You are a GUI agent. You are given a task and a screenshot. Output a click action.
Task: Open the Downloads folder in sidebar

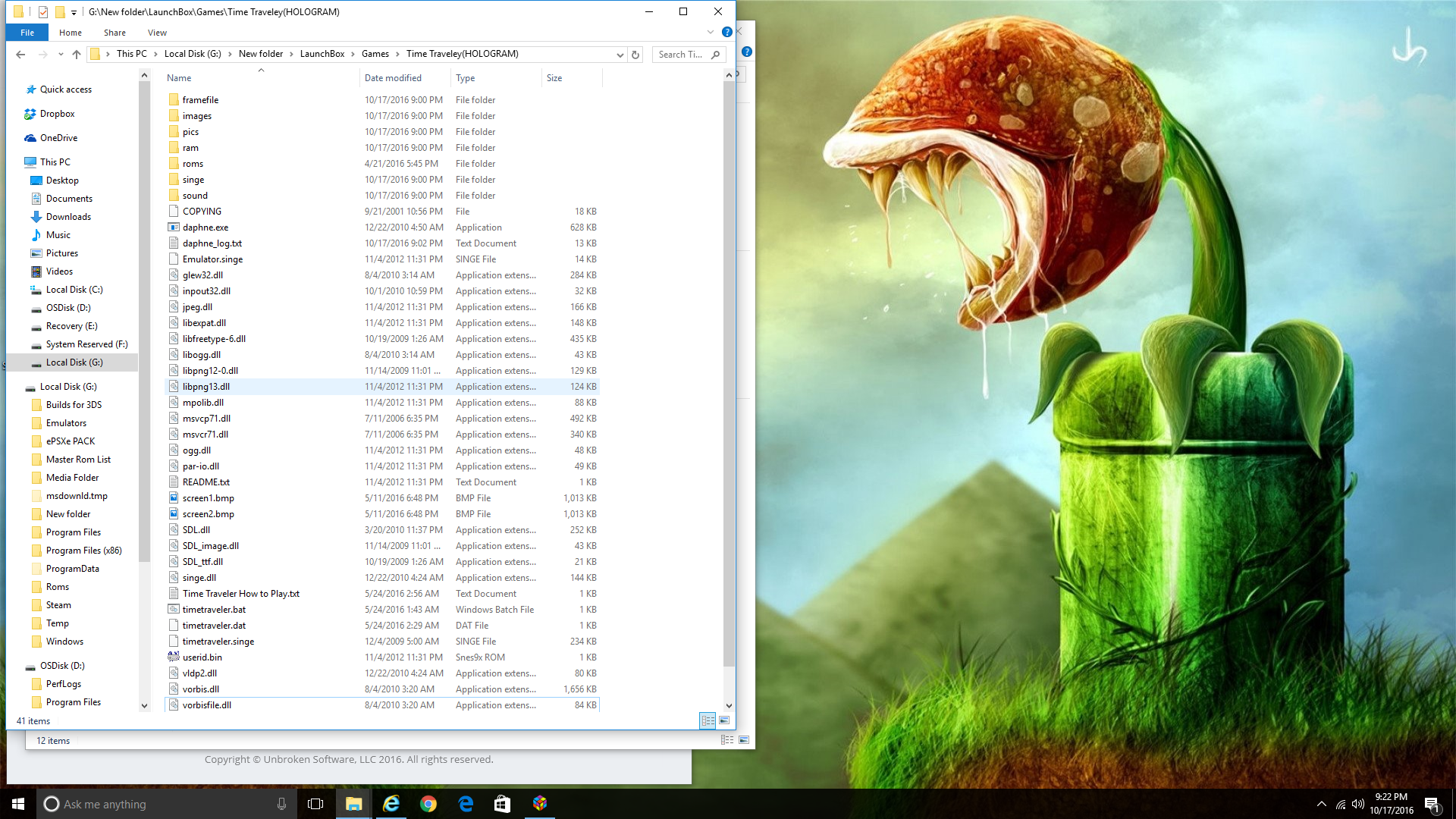[68, 217]
